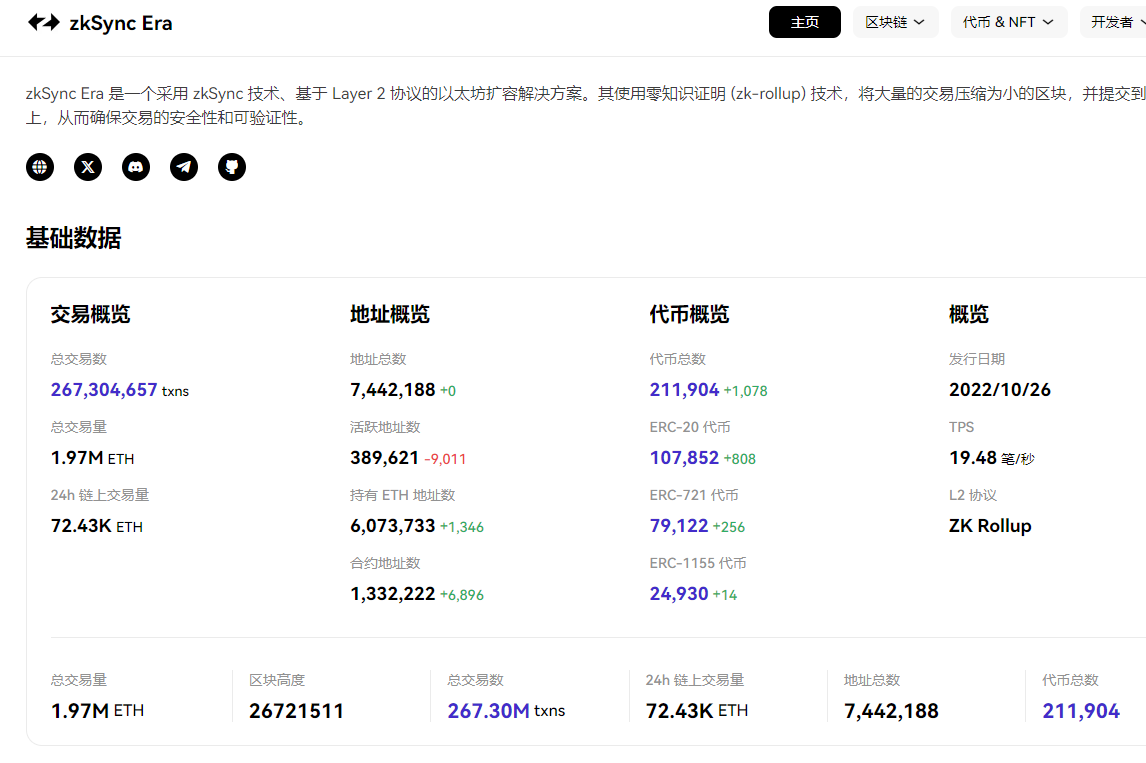This screenshot has height=763, width=1146.
Task: Click 1.97M ETH in bottom summary row
Action: click(x=97, y=711)
